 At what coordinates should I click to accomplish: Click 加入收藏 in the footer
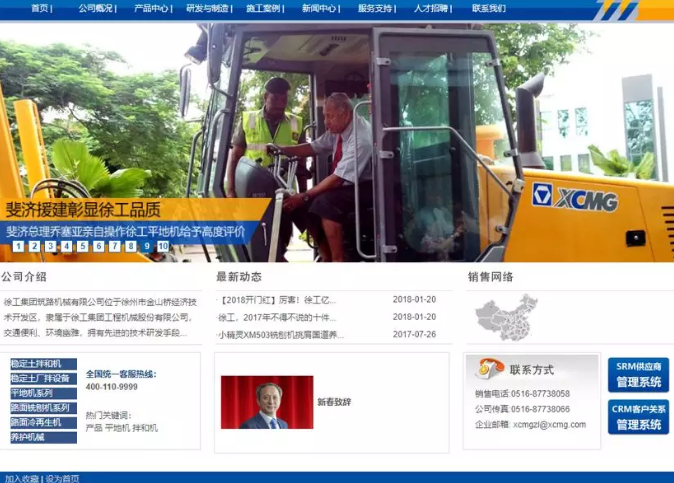pos(21,478)
